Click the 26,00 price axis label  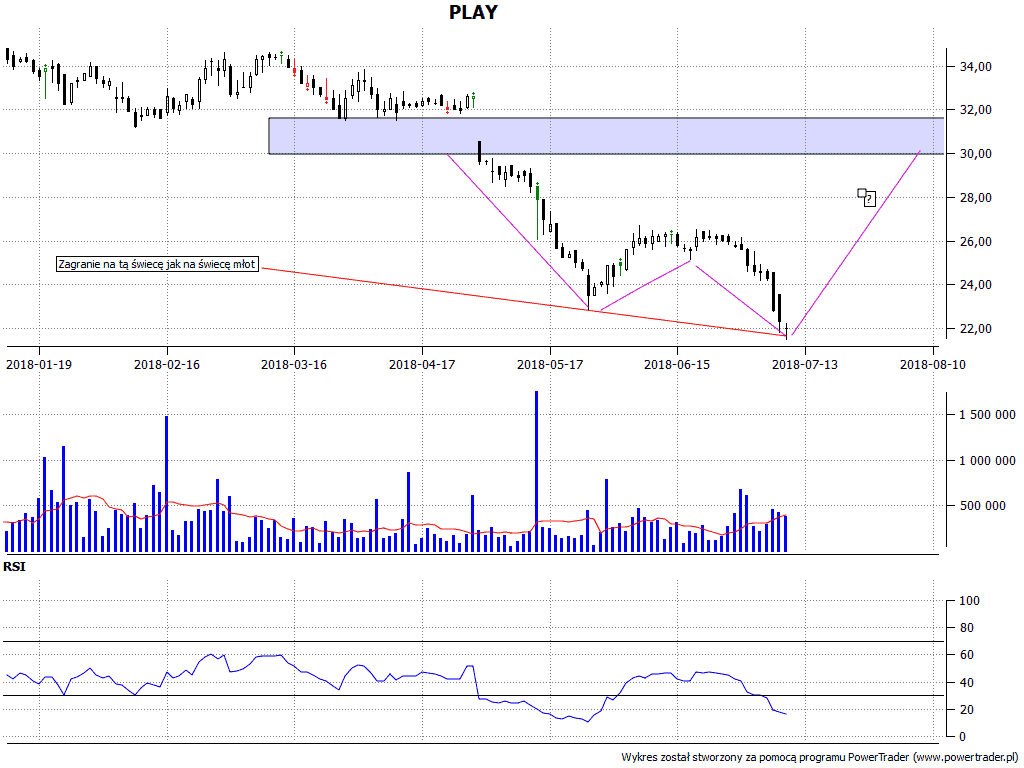tap(975, 242)
